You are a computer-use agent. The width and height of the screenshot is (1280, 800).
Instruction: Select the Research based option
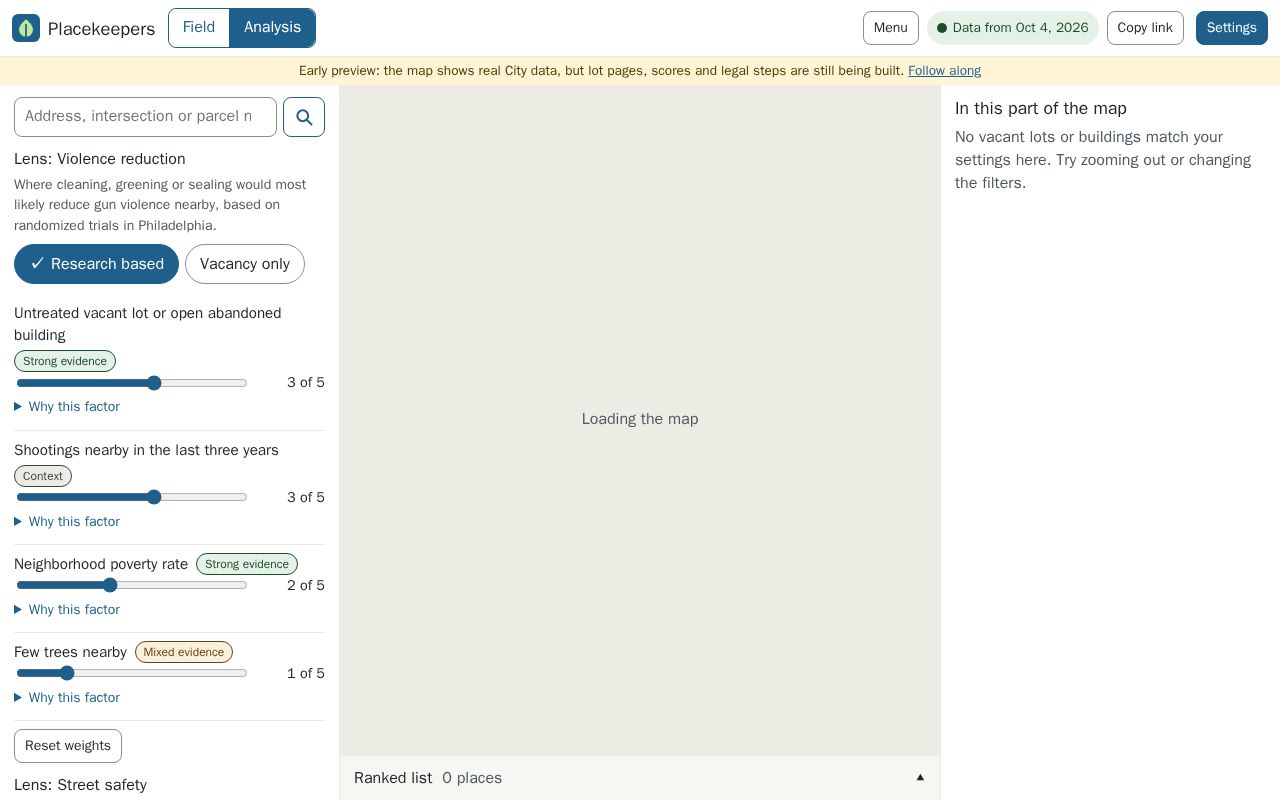tap(96, 264)
